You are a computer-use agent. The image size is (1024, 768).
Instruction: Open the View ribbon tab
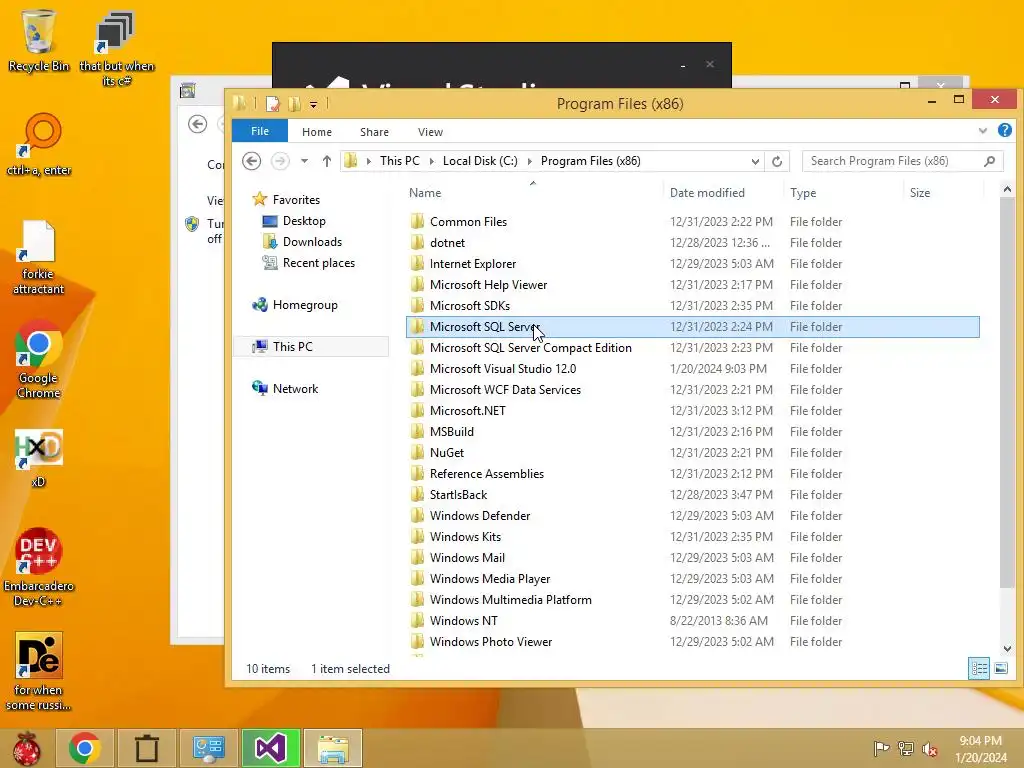click(x=430, y=132)
